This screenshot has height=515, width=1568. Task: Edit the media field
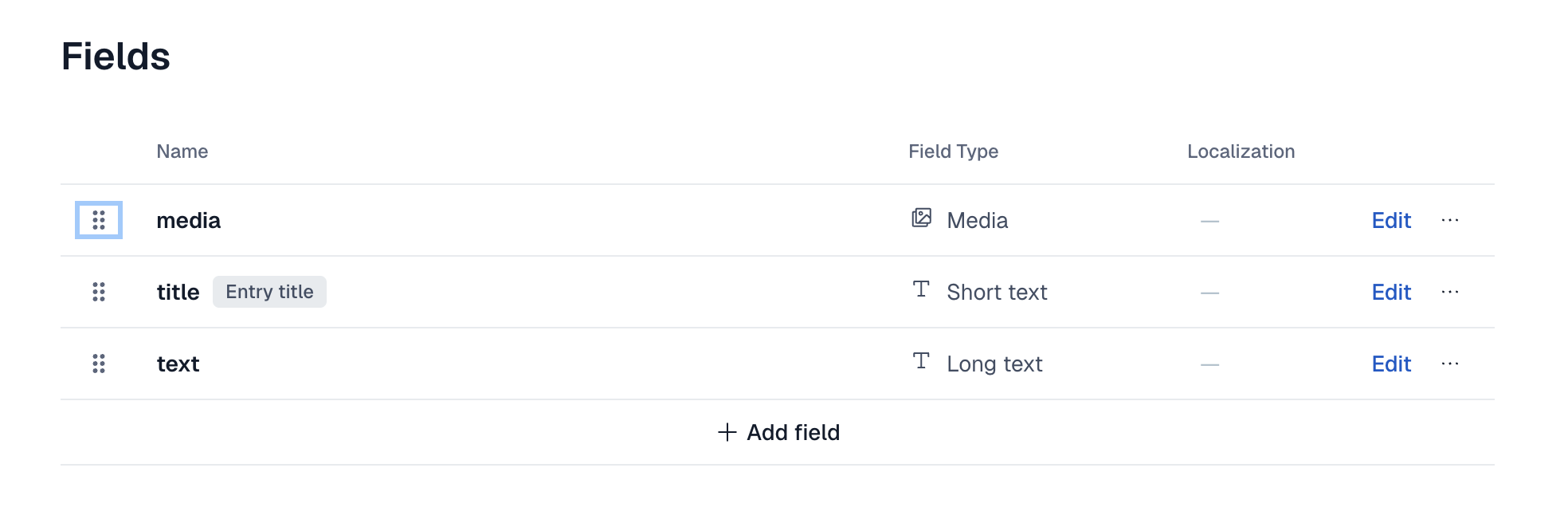pos(1391,220)
